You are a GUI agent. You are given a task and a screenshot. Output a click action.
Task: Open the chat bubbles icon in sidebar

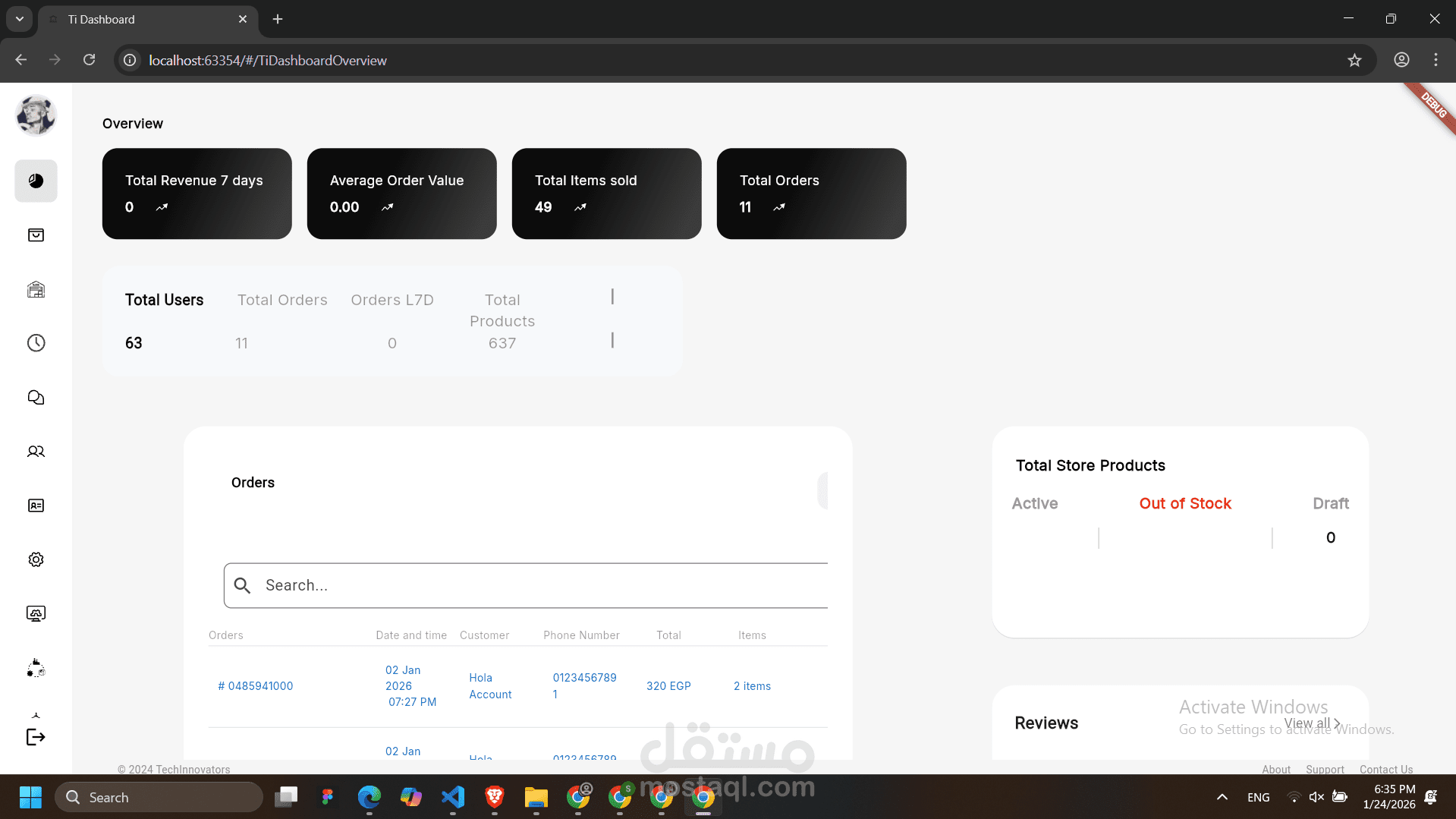(36, 398)
